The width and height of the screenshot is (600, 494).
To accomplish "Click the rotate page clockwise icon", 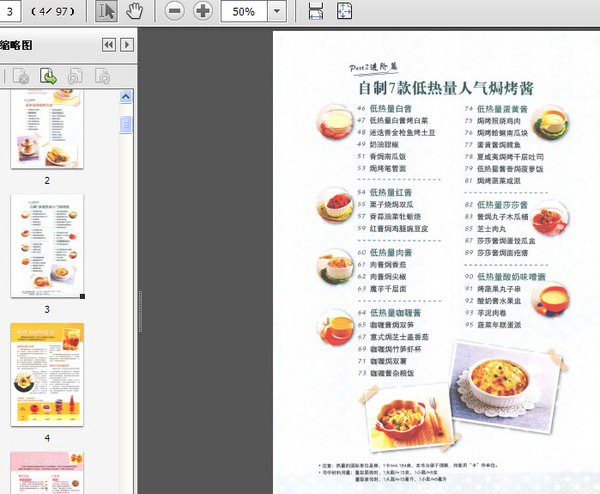I will [x=103, y=76].
